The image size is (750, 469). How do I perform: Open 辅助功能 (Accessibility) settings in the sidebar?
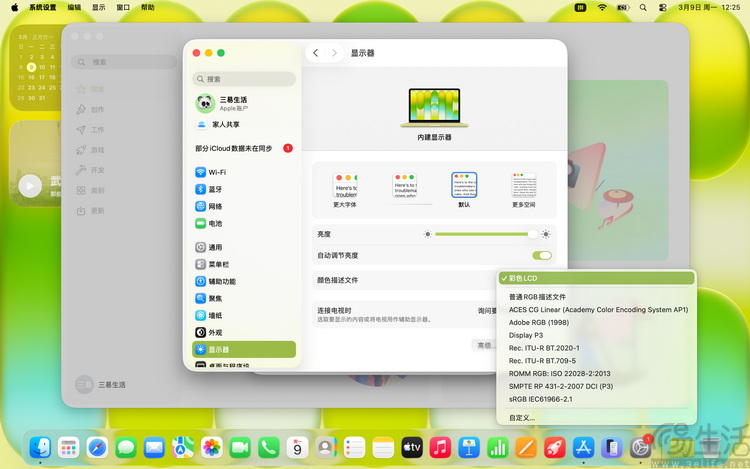coord(244,281)
